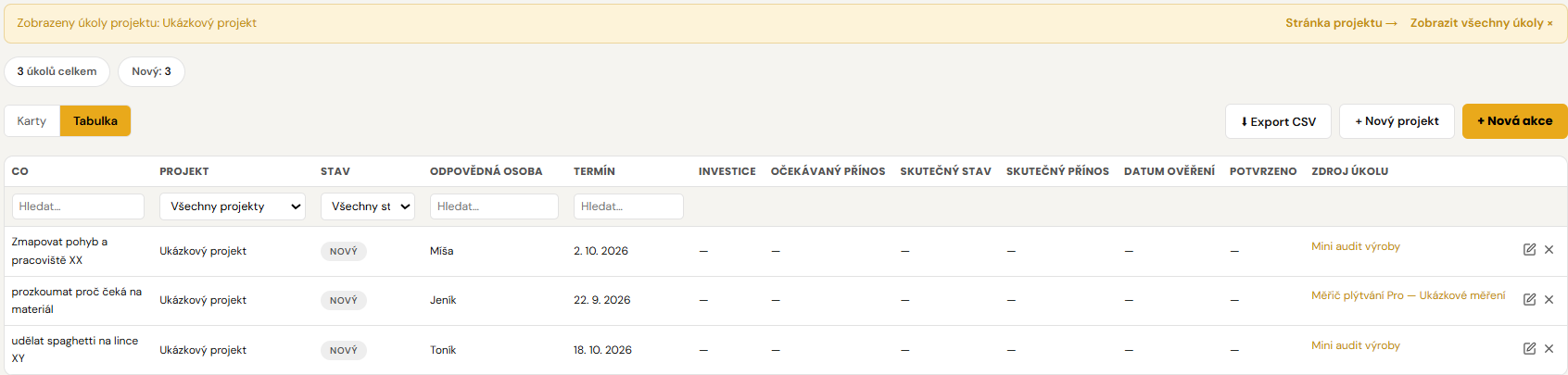
Task: Click the 'PROJEKT' column header
Action: pyautogui.click(x=184, y=171)
